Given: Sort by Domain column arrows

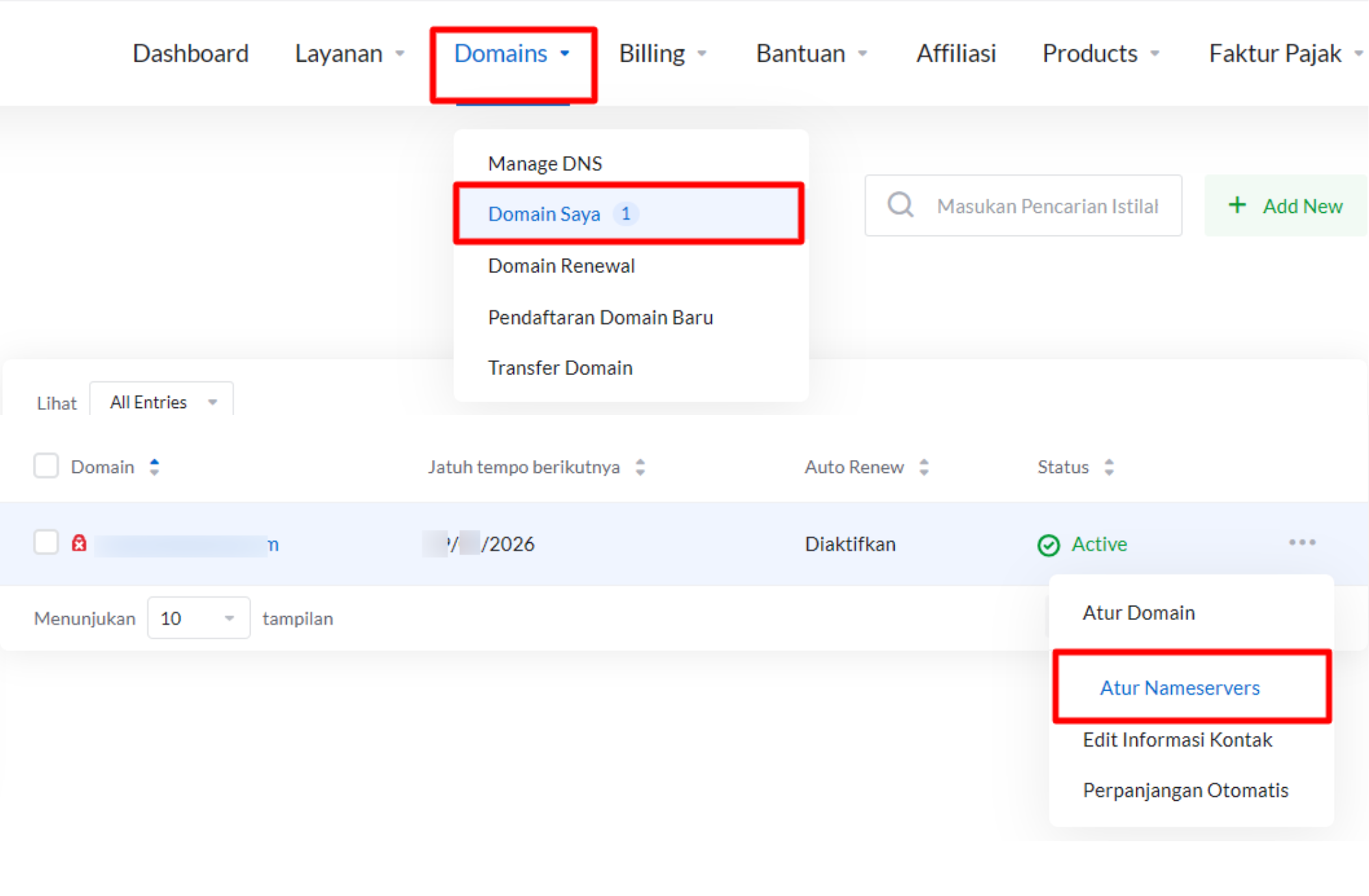Looking at the screenshot, I should pyautogui.click(x=155, y=468).
